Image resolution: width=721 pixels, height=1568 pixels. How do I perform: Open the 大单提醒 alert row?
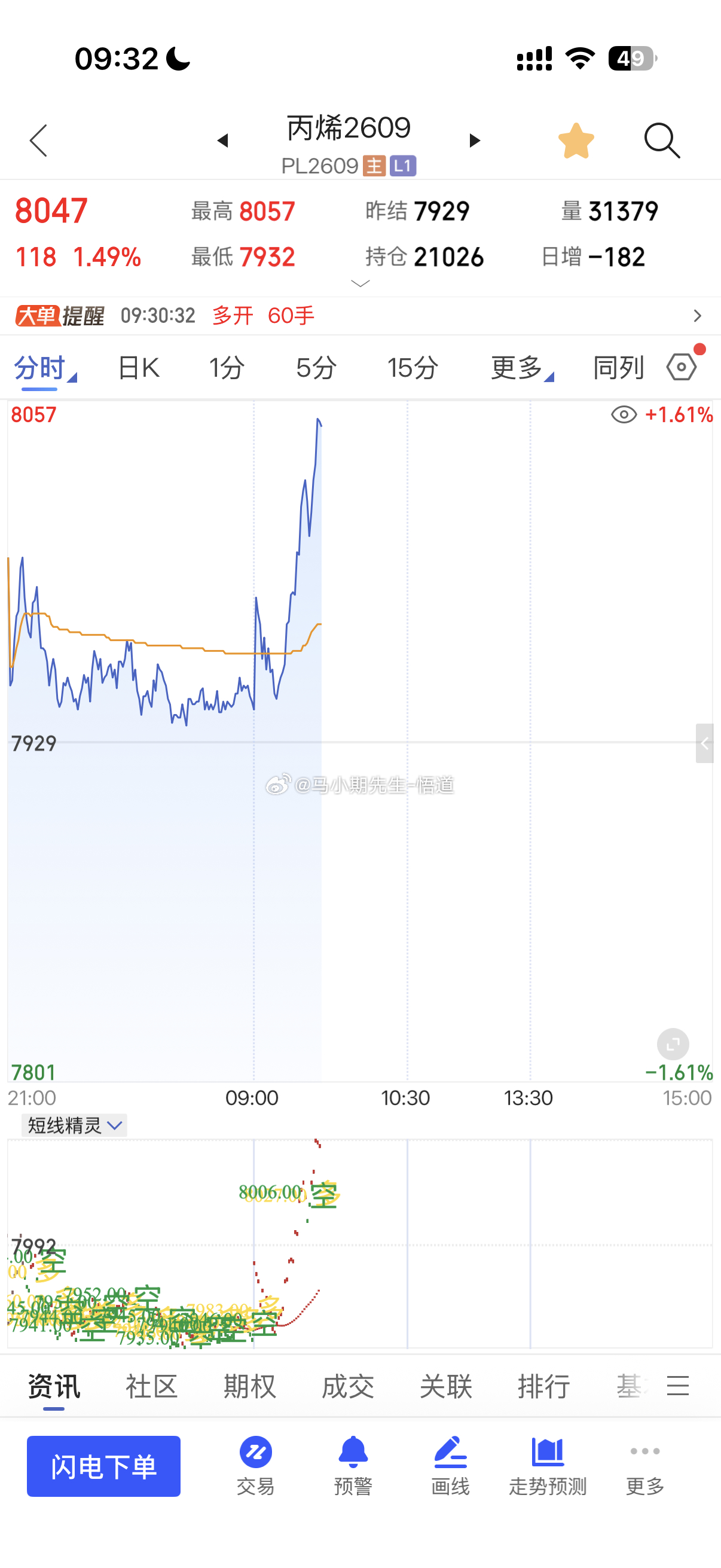(x=360, y=316)
